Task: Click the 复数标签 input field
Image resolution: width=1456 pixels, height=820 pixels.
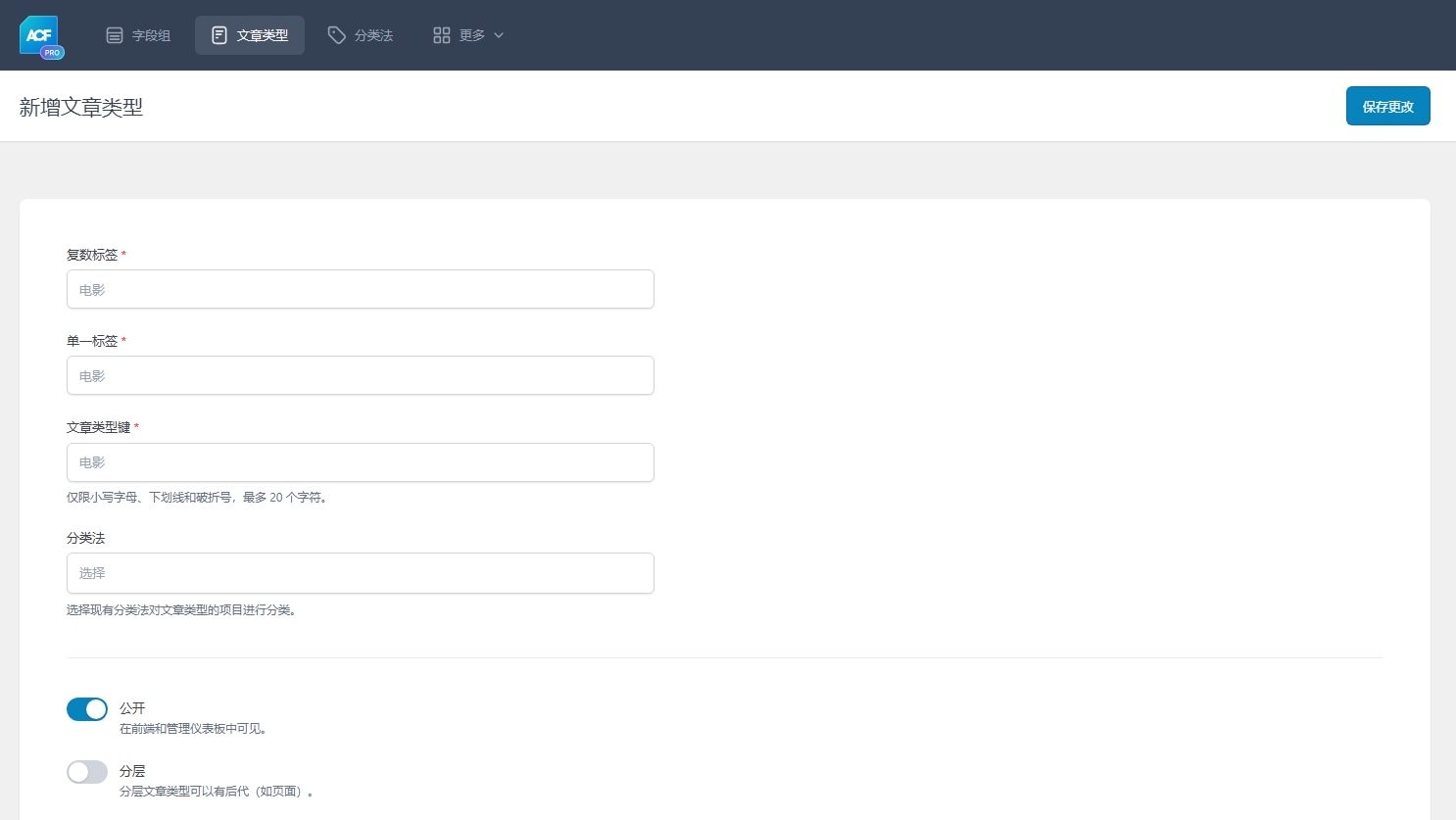Action: pos(360,289)
